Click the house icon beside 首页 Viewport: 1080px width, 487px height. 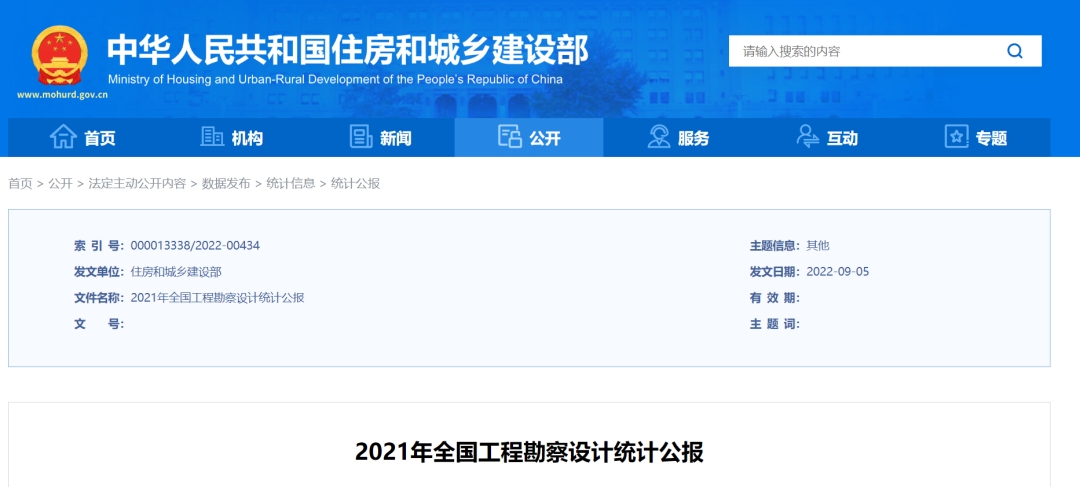[63, 137]
